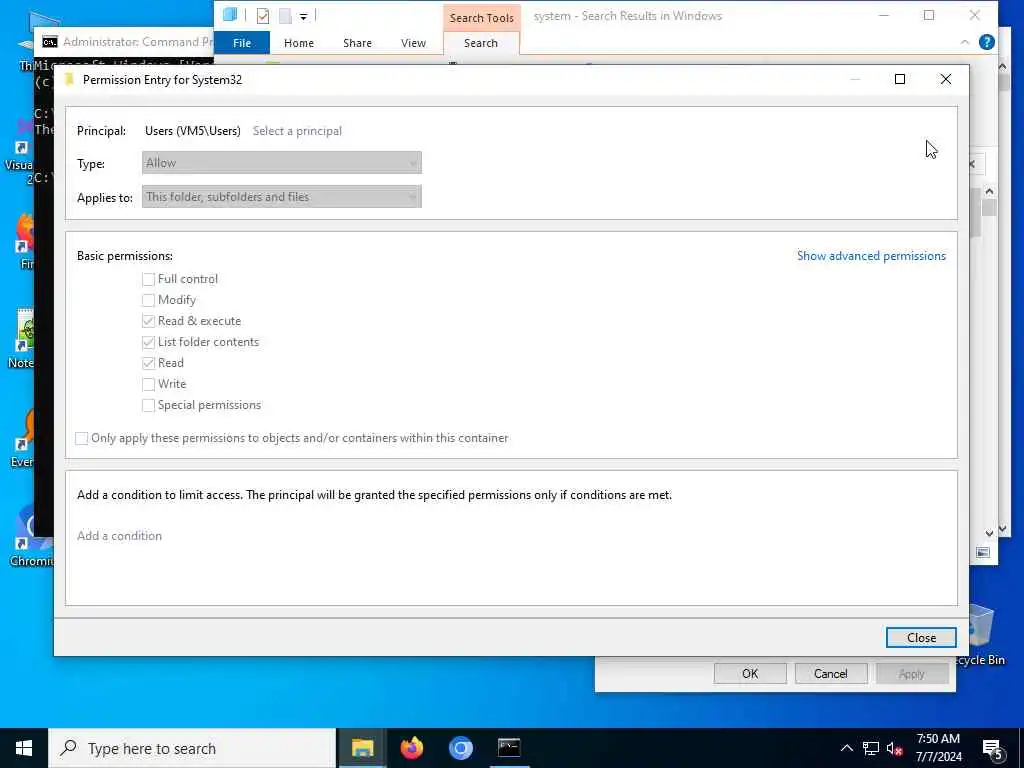This screenshot has height=768, width=1024.
Task: Click the taskbar search box
Action: click(x=192, y=748)
